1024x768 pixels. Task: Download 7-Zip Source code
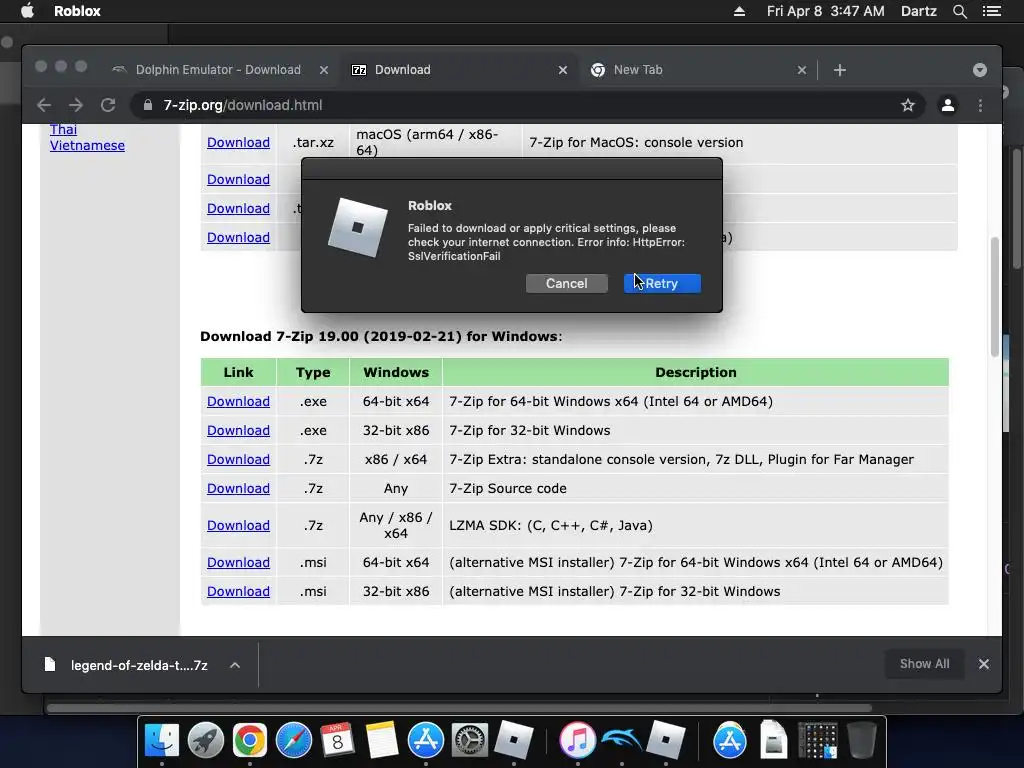[x=238, y=488]
